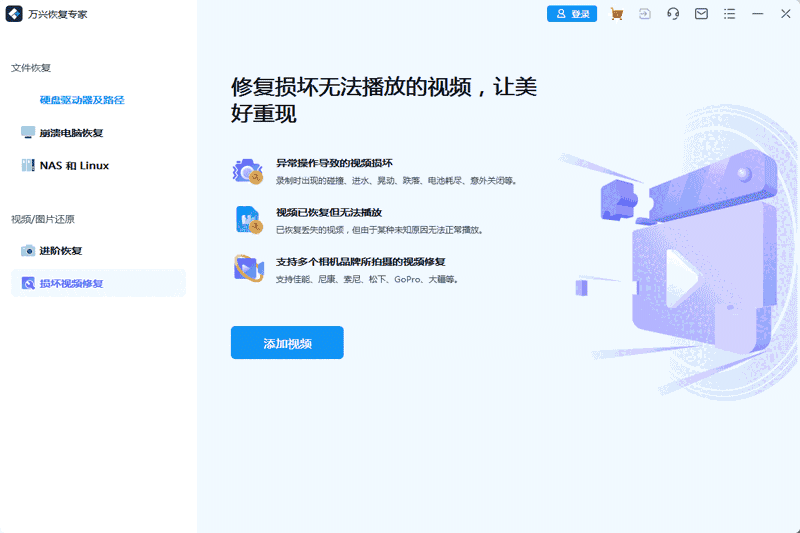Select 崩溃电脑恢复 in sidebar
Viewport: 800px width, 533px height.
tap(71, 133)
